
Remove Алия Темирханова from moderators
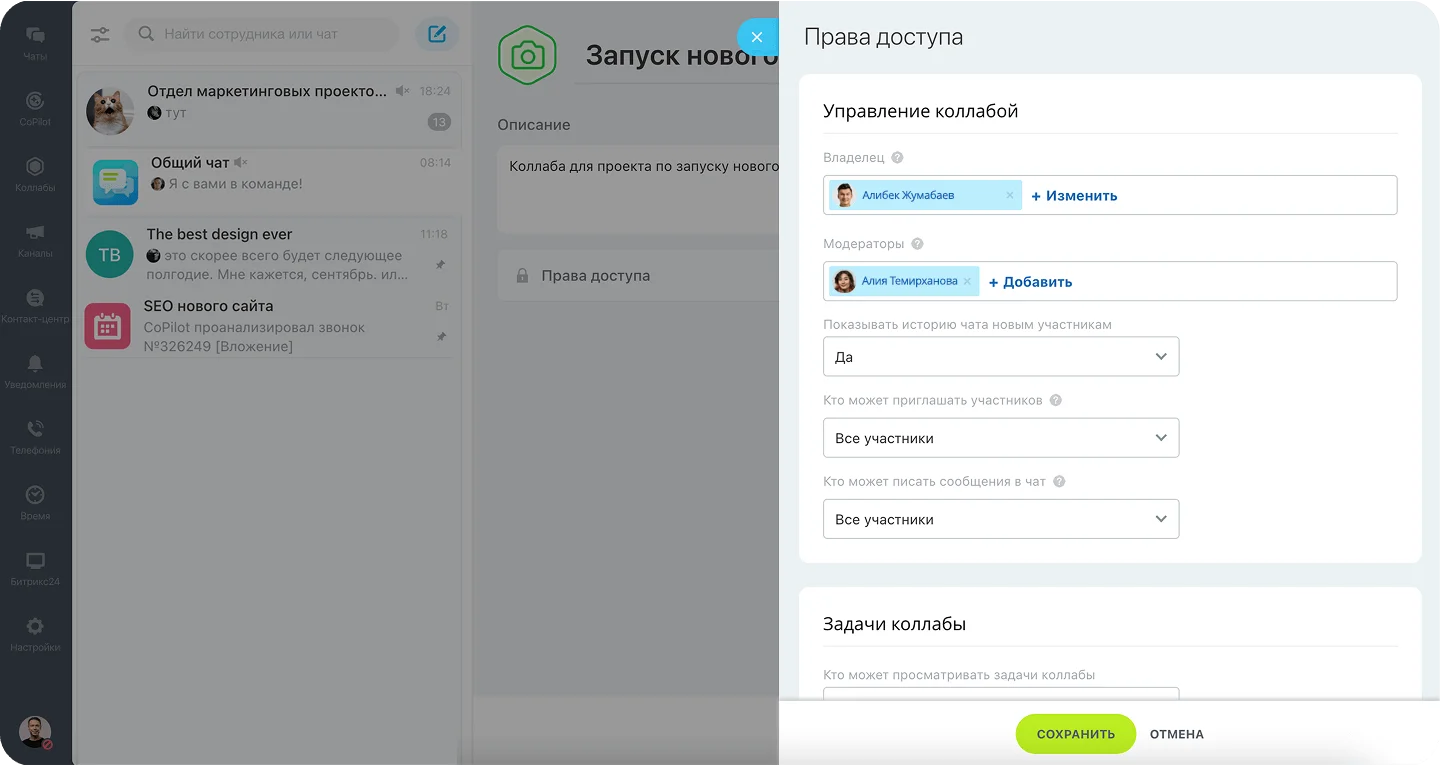(967, 282)
